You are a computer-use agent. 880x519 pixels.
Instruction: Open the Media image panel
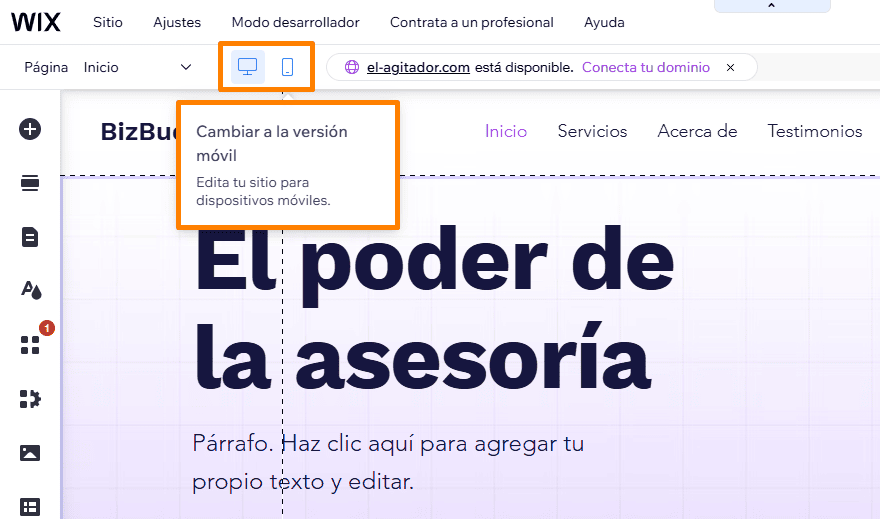tap(30, 453)
